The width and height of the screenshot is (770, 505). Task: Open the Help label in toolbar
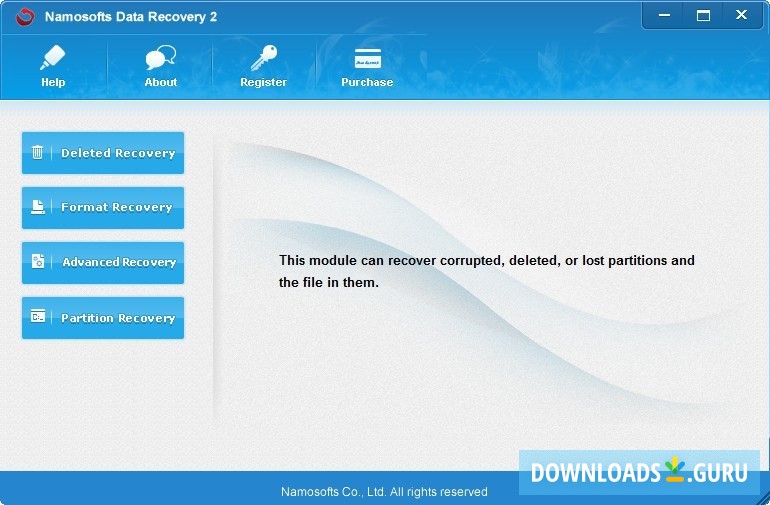[53, 82]
